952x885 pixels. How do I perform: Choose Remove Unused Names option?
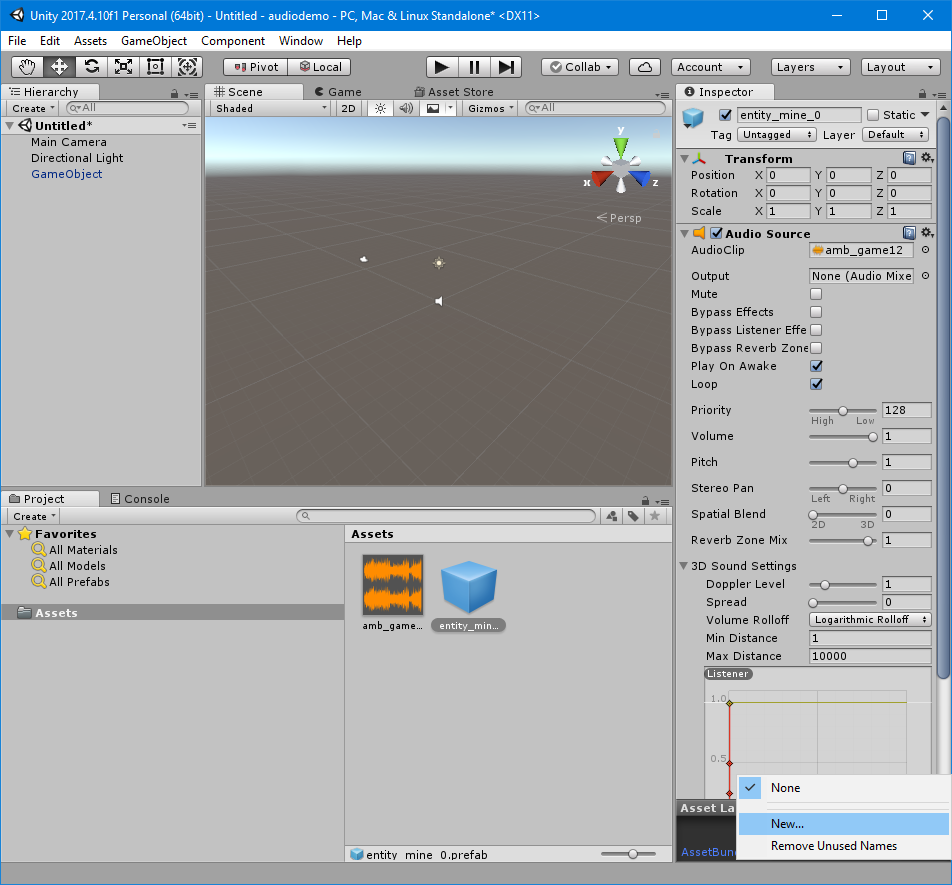[843, 846]
